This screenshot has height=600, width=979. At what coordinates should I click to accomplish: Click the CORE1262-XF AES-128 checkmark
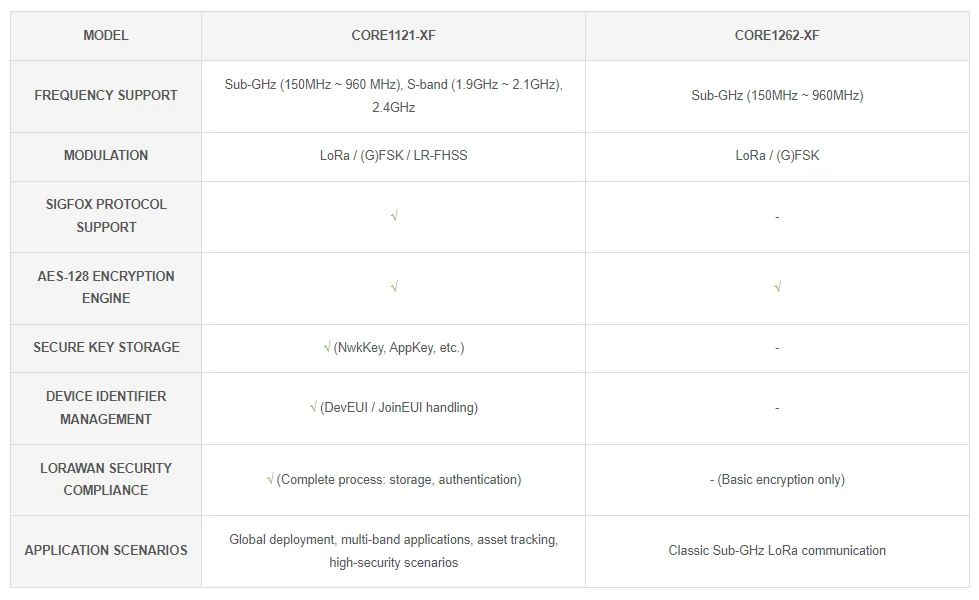777,287
